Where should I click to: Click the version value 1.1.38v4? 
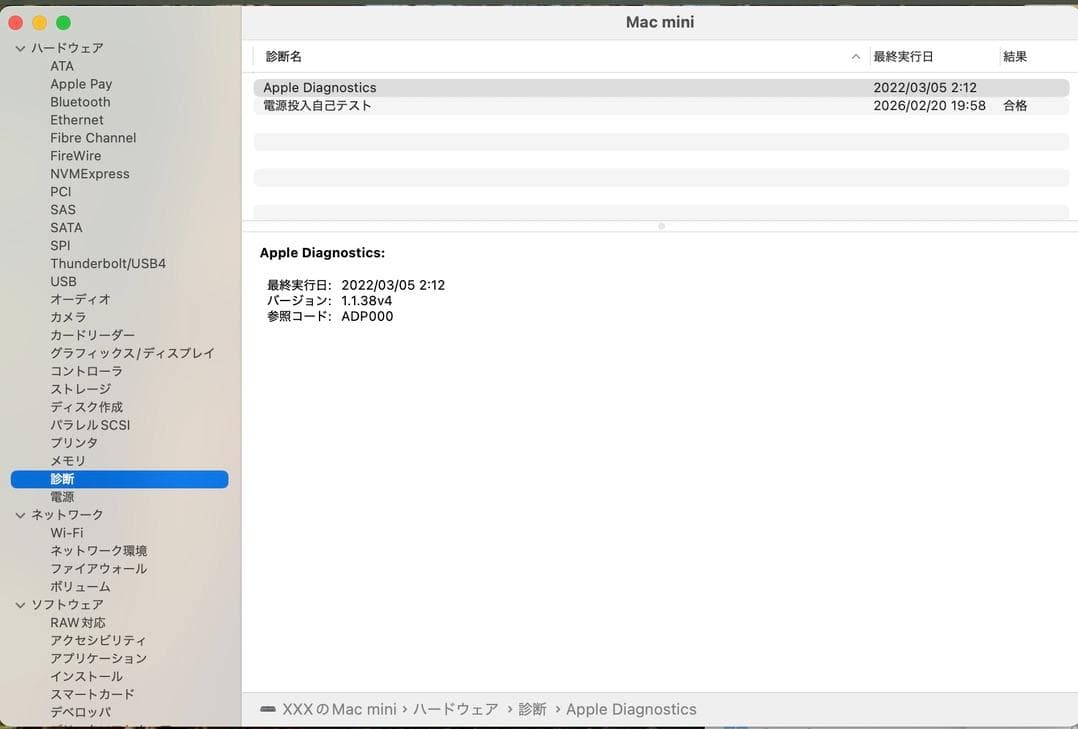pos(366,301)
